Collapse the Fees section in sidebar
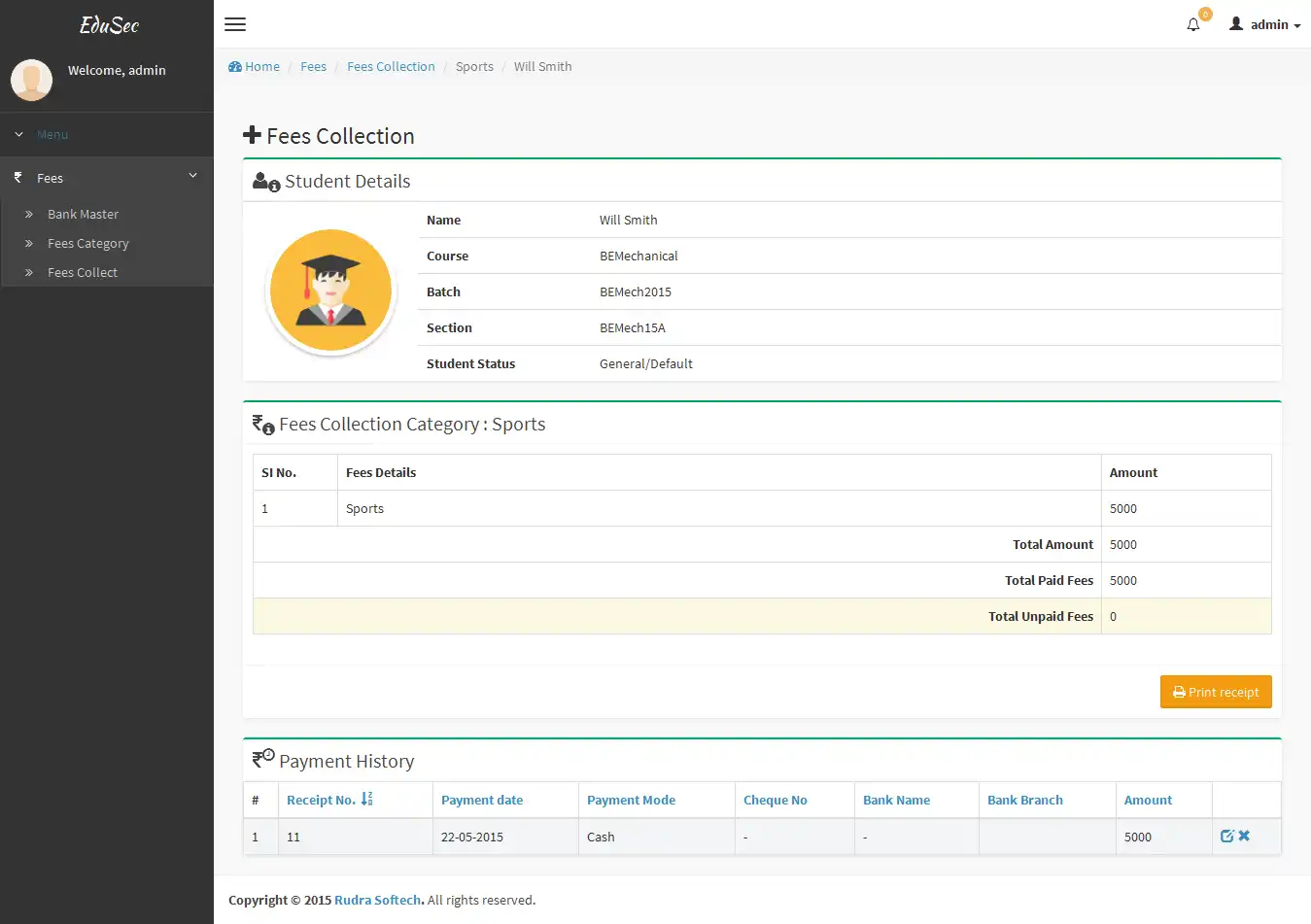 (x=191, y=176)
